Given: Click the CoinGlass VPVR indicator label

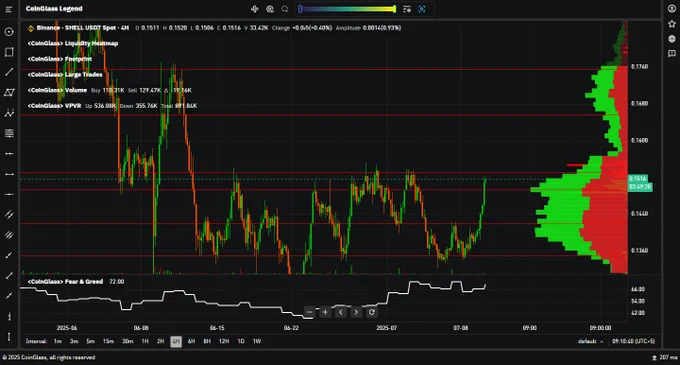Looking at the screenshot, I should pyautogui.click(x=54, y=106).
